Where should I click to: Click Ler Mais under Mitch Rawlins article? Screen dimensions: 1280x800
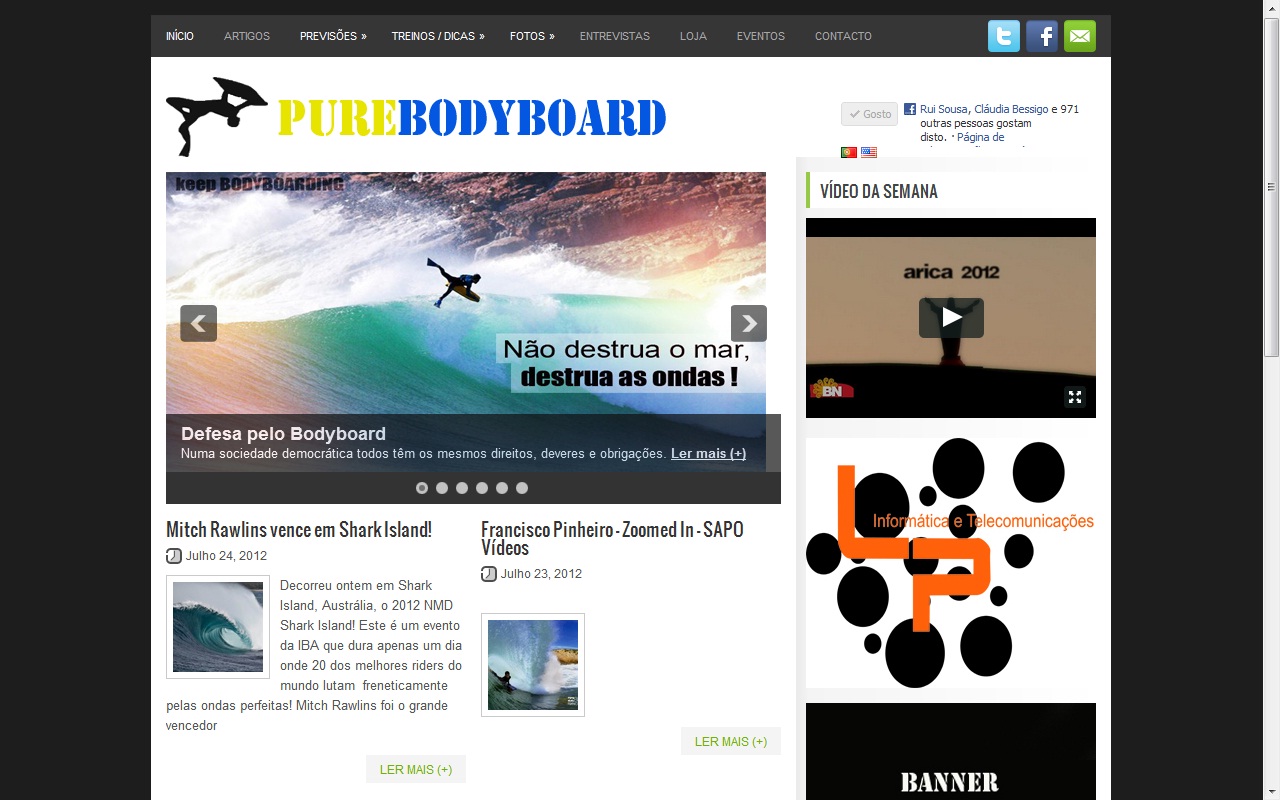pyautogui.click(x=416, y=769)
